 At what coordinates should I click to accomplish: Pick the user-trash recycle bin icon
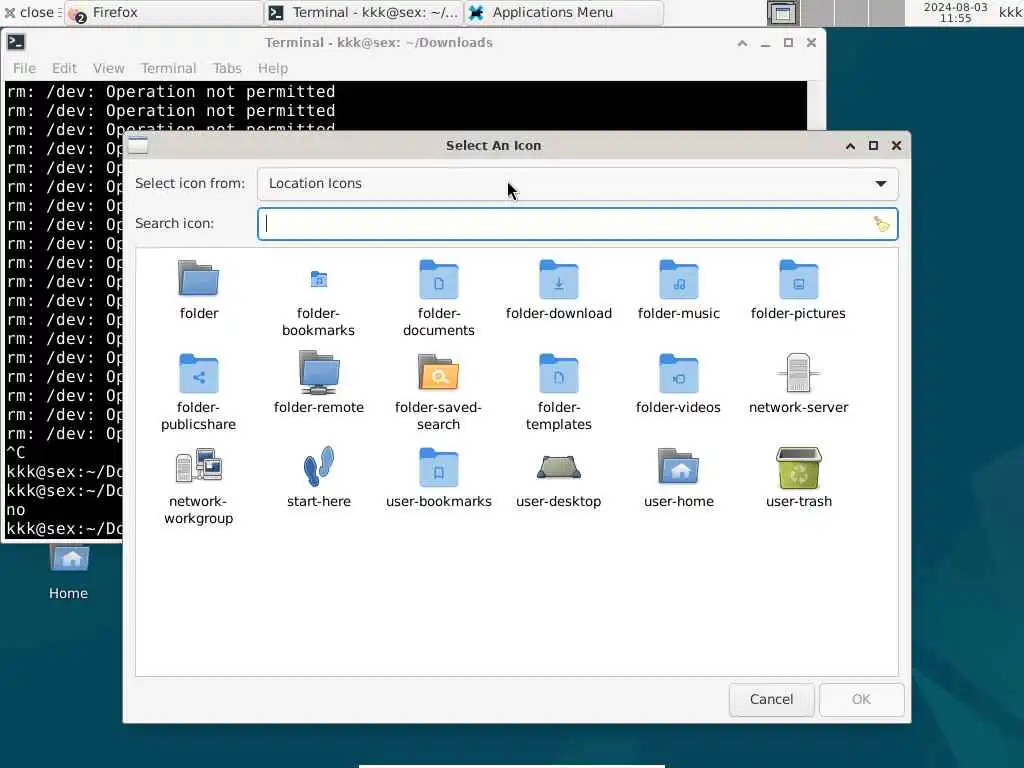click(798, 467)
